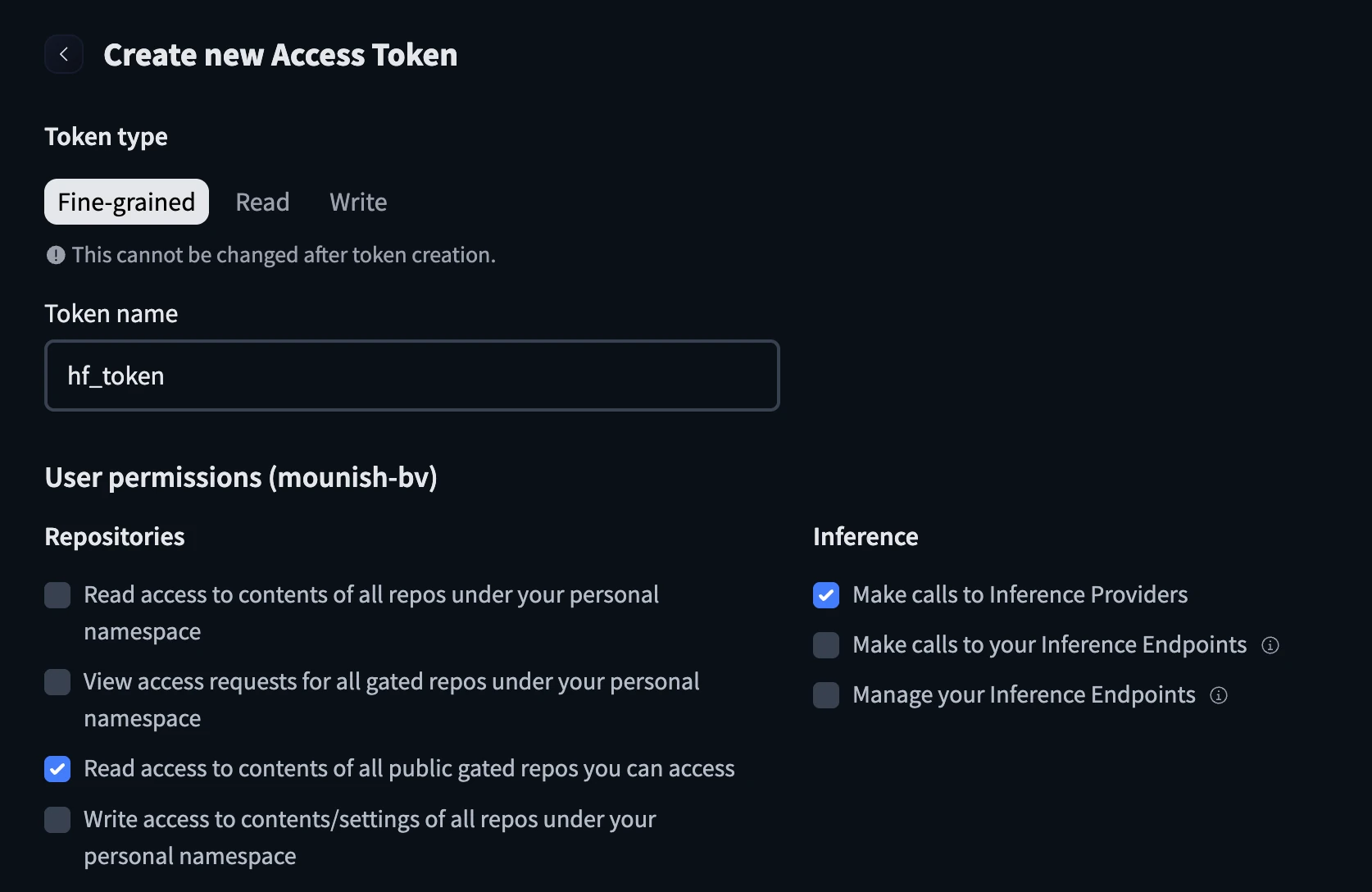1372x892 pixels.
Task: Click the Create new Access Token title
Action: [x=279, y=54]
